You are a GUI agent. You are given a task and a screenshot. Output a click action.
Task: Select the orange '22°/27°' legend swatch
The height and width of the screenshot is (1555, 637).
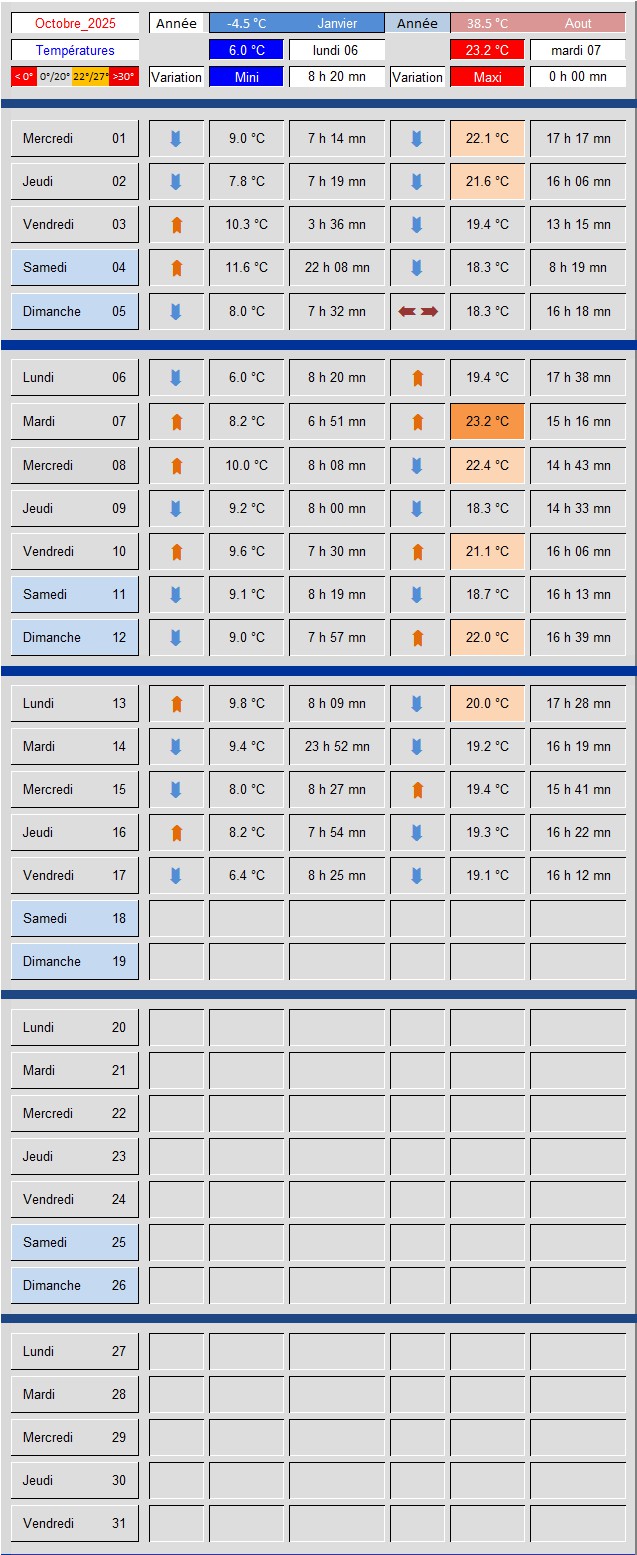(x=90, y=76)
